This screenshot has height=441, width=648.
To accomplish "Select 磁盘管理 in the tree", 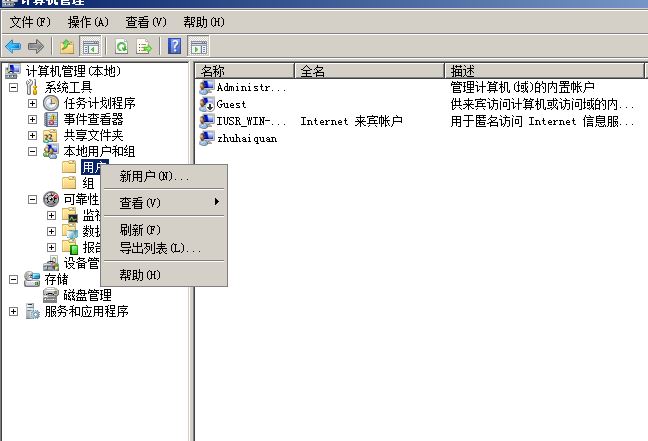I will (87, 295).
